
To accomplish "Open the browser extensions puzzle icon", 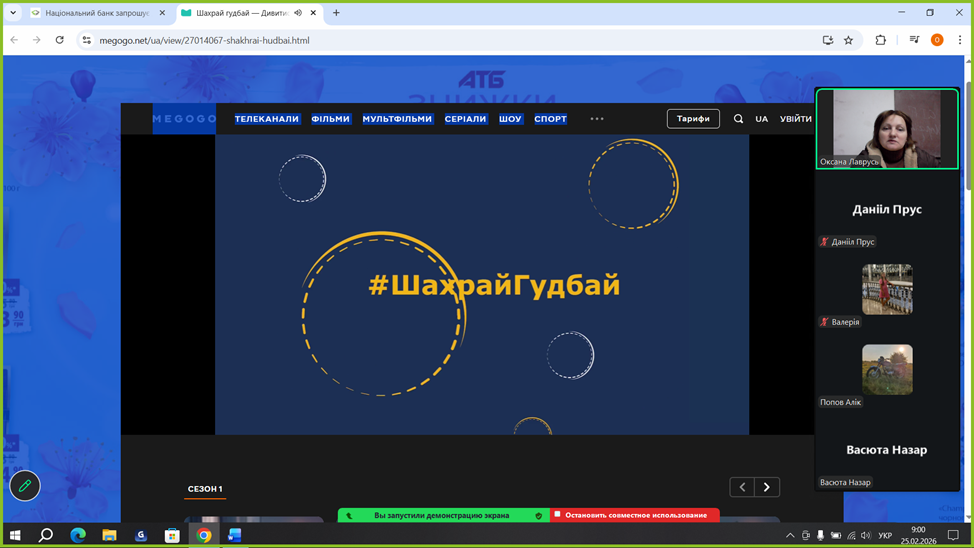I will click(880, 40).
